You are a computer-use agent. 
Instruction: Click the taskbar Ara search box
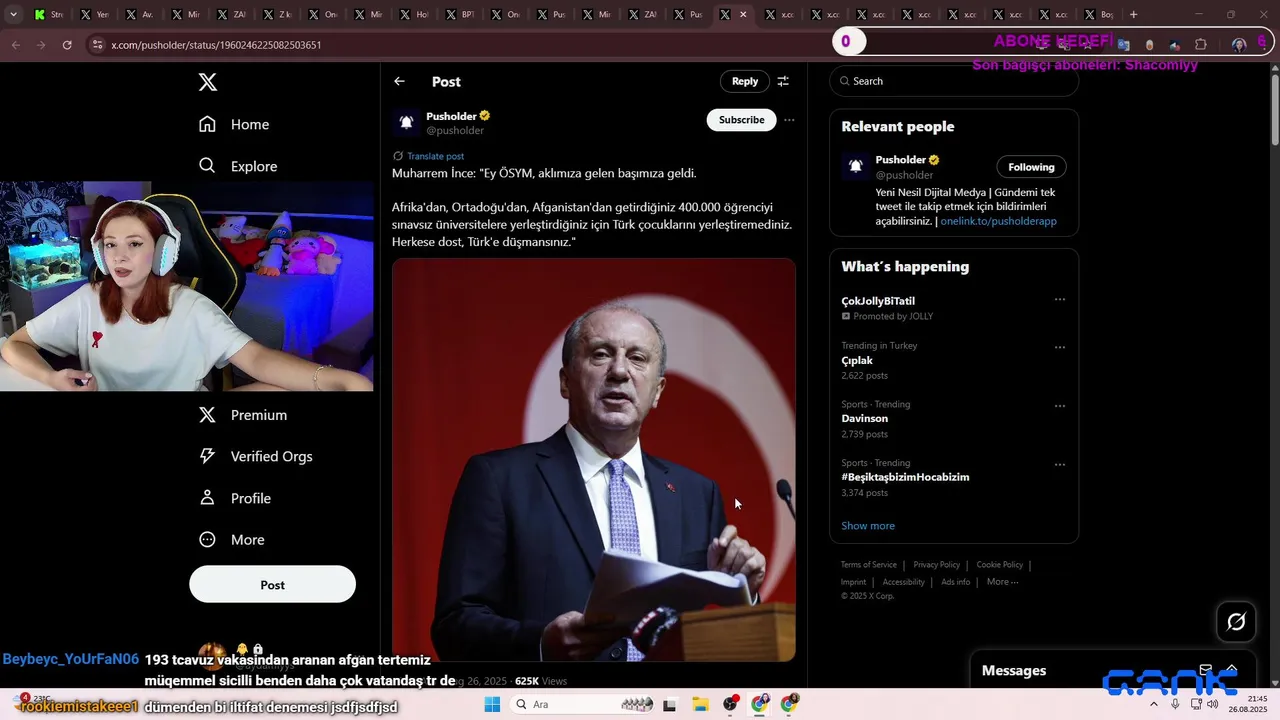[584, 704]
